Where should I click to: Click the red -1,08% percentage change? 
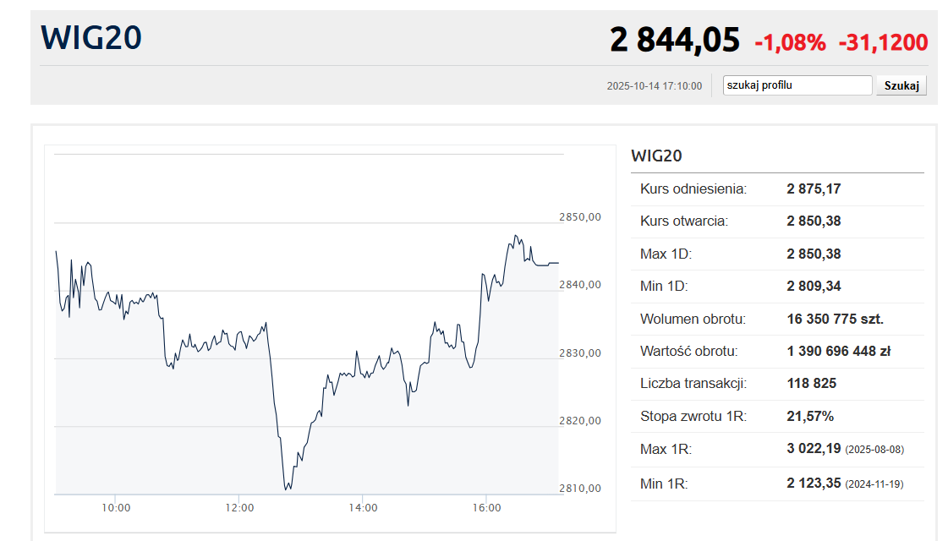point(789,42)
